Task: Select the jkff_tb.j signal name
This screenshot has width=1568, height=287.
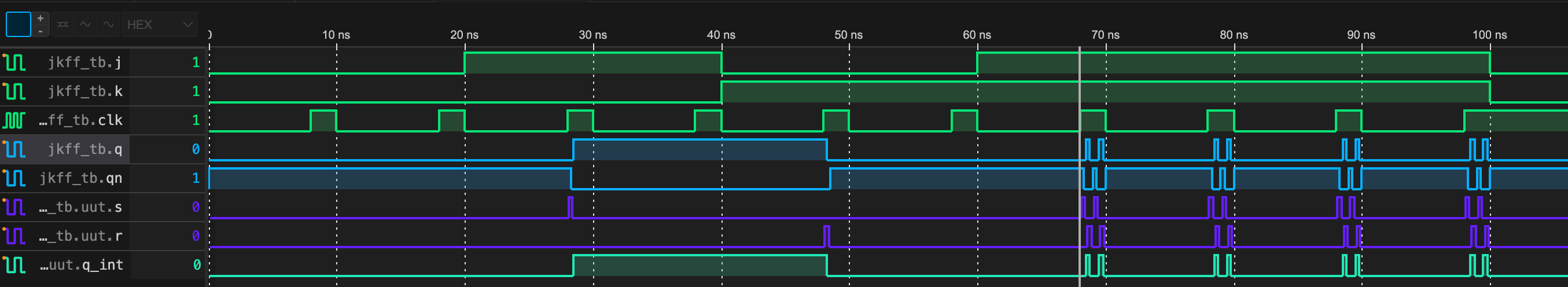Action: pyautogui.click(x=84, y=62)
